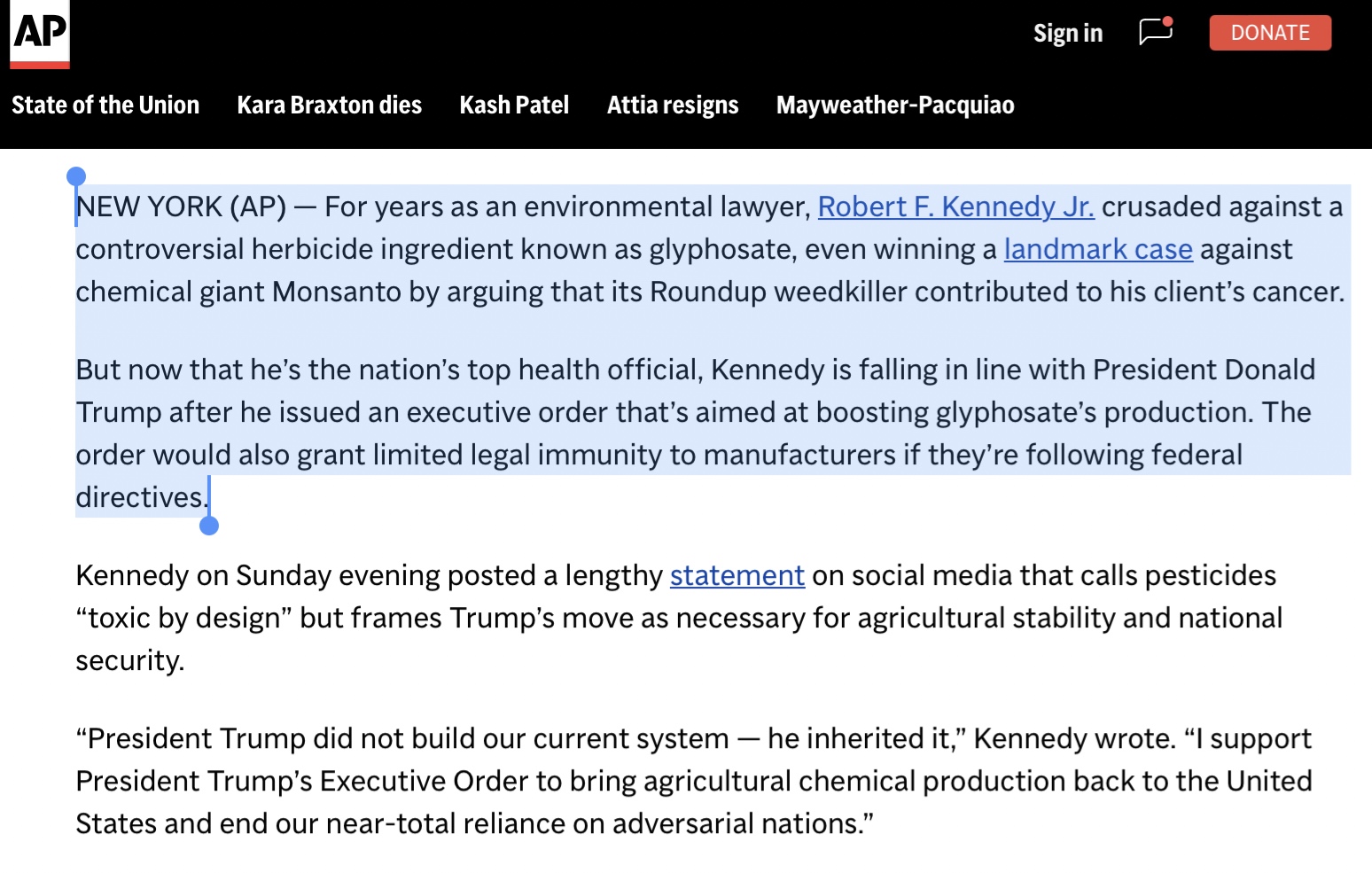Screen dimensions: 1372x873
Task: Follow the Robert F. Kennedy Jr. link
Action: (x=955, y=207)
